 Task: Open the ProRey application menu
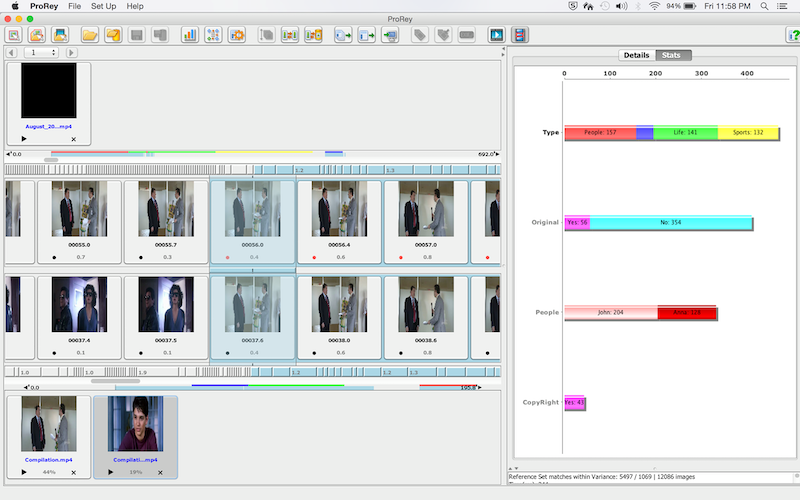[44, 6]
